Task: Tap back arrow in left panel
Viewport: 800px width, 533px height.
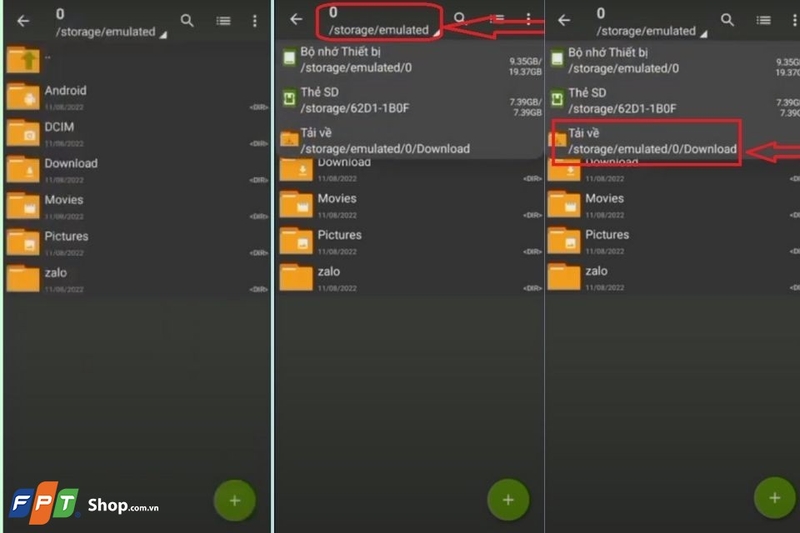Action: (23, 21)
